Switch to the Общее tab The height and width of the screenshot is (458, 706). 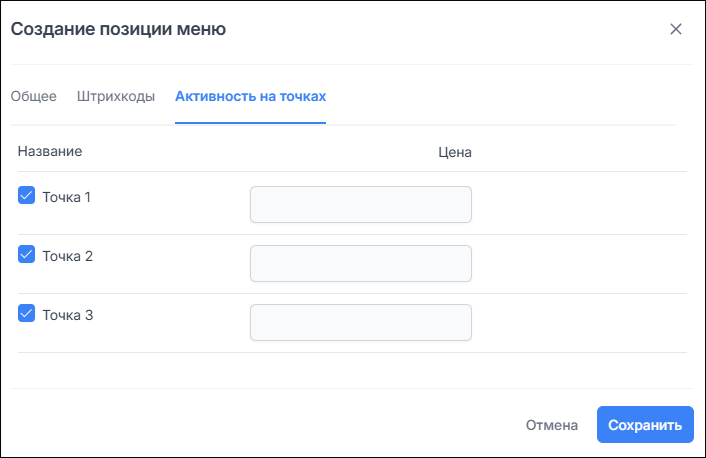pos(33,97)
